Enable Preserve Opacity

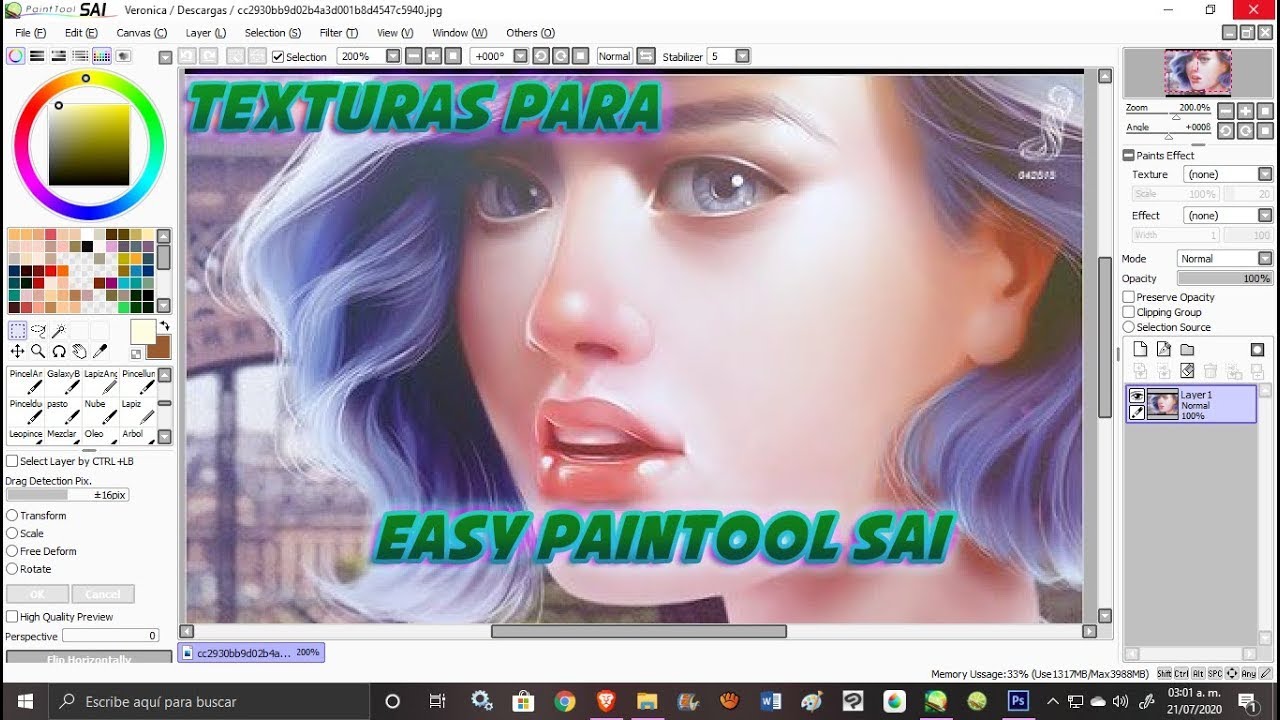click(x=1129, y=297)
